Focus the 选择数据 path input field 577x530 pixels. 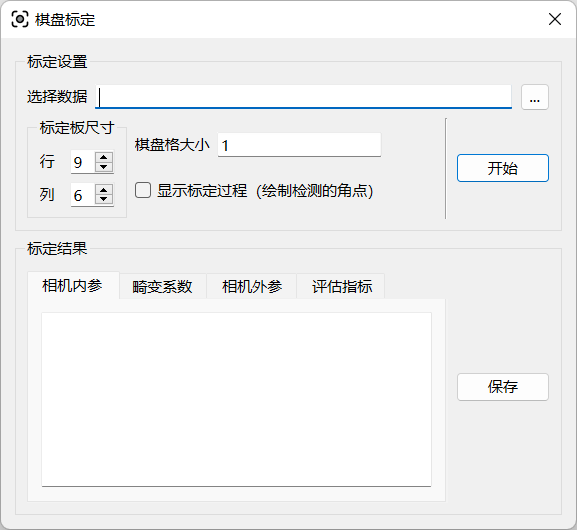click(x=304, y=97)
